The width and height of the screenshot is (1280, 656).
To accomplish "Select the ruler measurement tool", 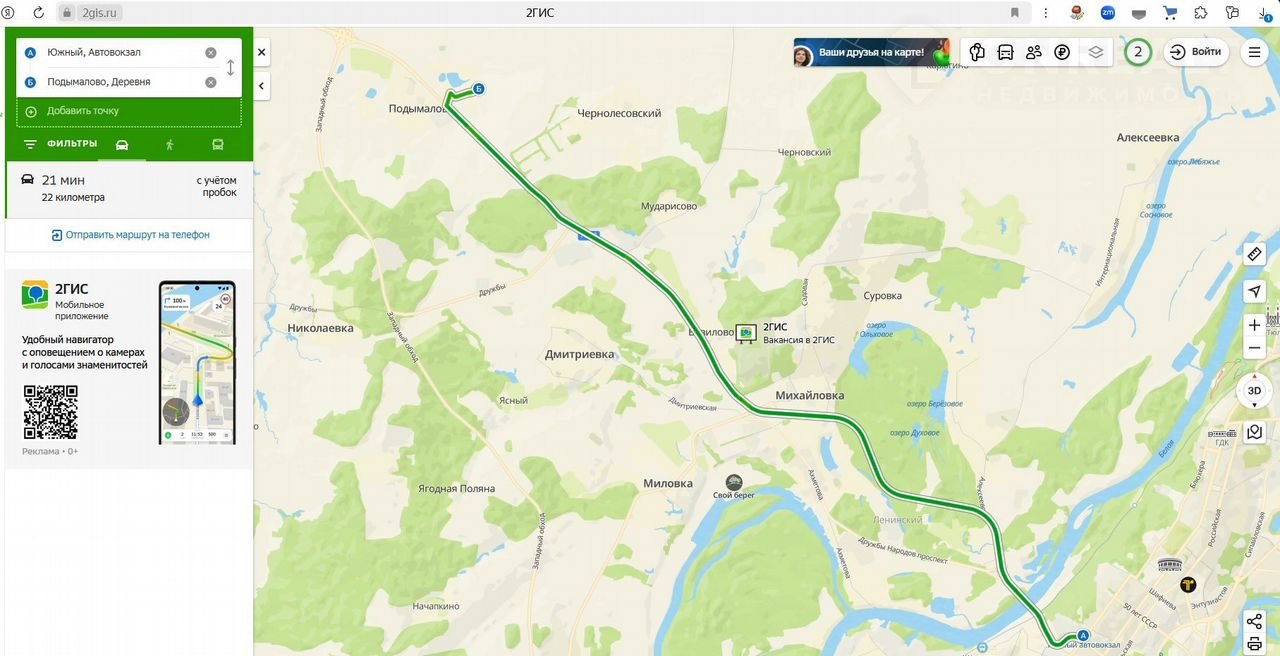I will [1255, 254].
